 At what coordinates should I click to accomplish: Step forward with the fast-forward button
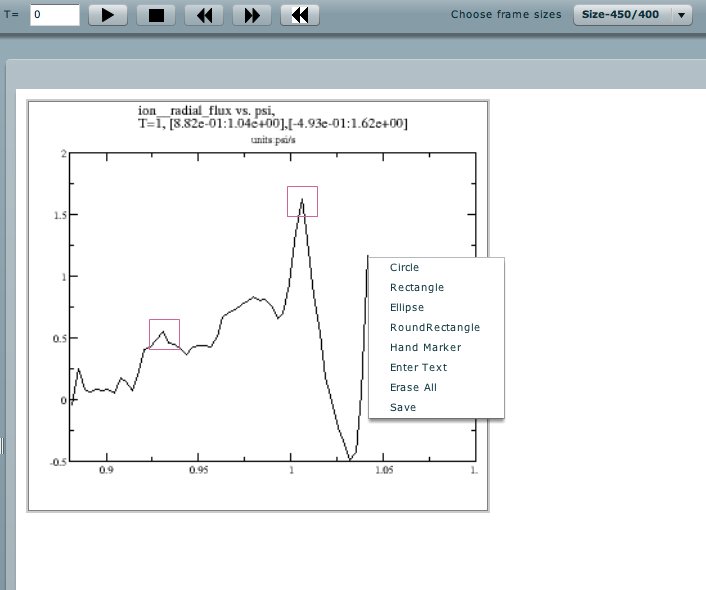tap(252, 15)
